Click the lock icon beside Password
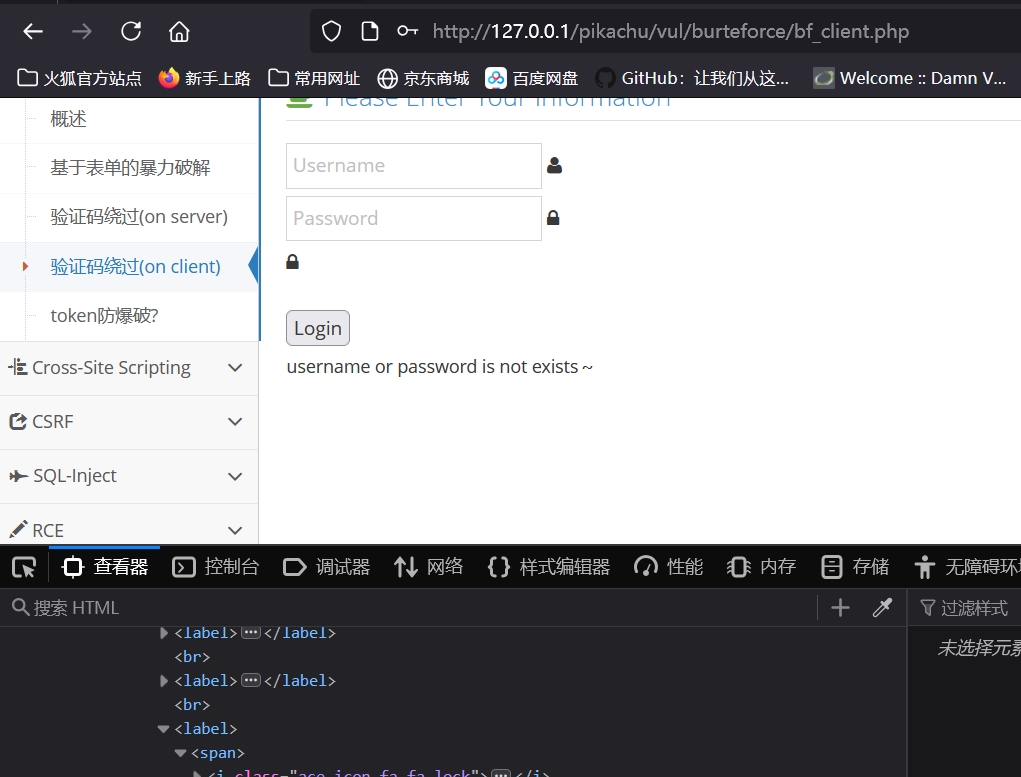The height and width of the screenshot is (777, 1021). pyautogui.click(x=553, y=218)
